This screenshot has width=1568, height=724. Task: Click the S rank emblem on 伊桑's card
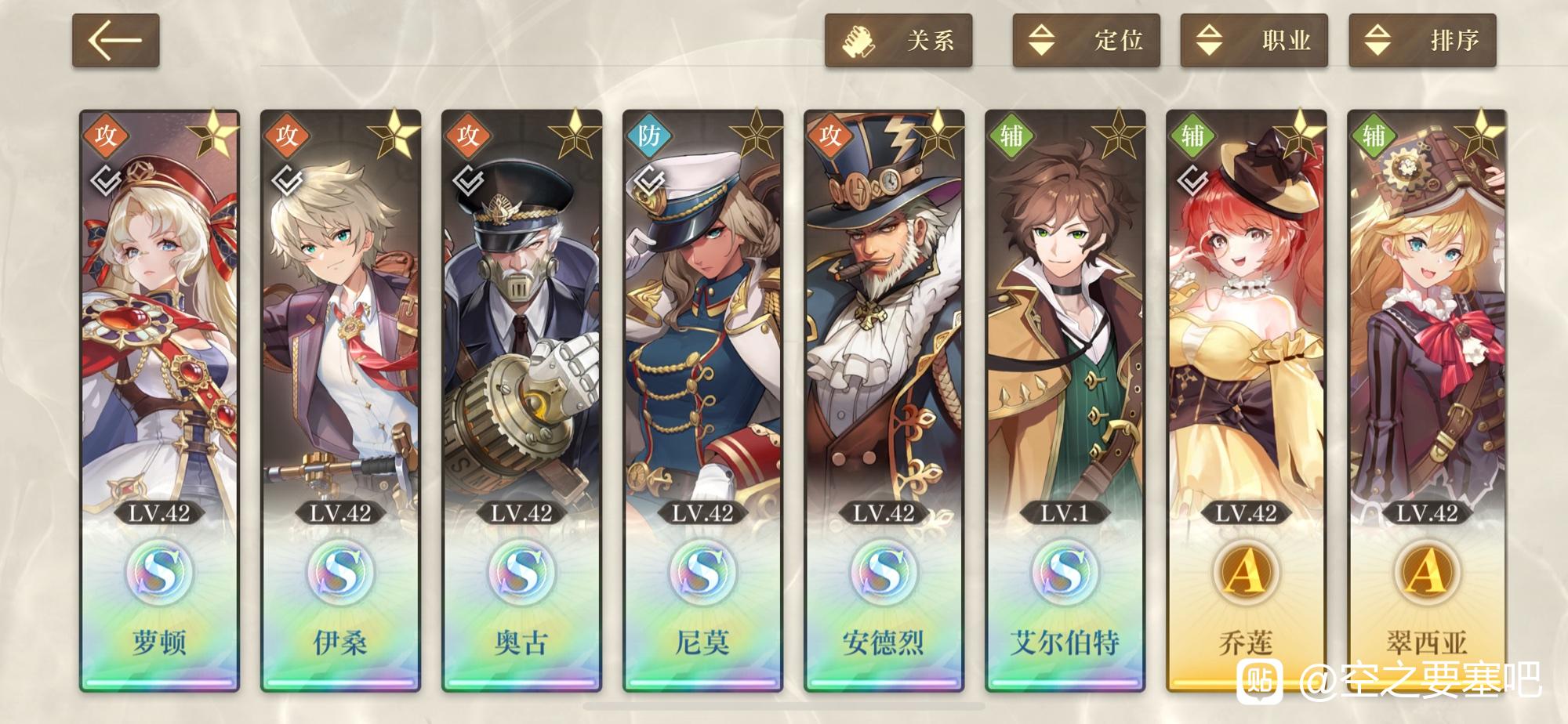(x=340, y=573)
